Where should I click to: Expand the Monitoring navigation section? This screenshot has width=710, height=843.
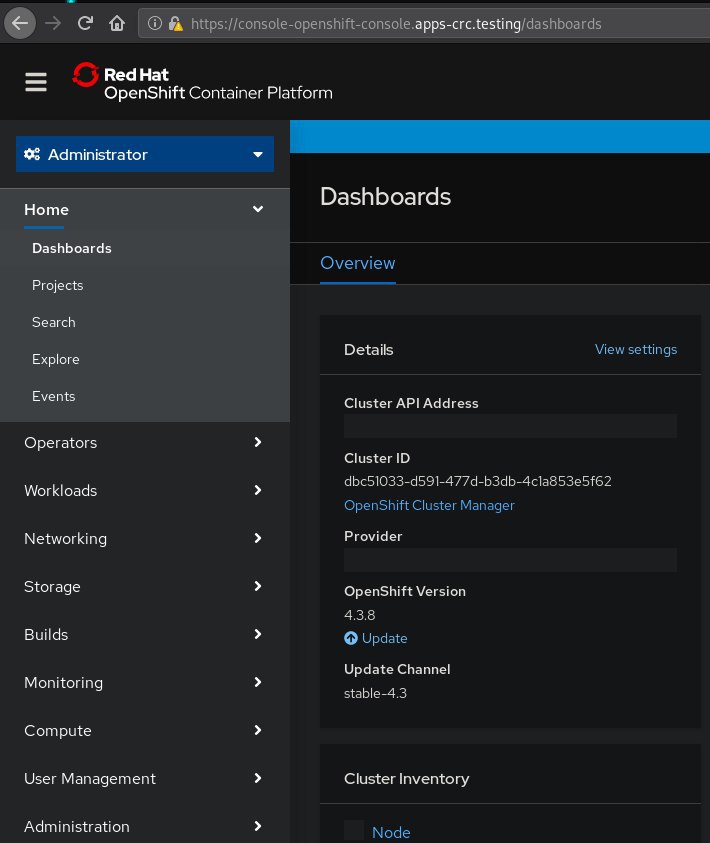tap(145, 682)
